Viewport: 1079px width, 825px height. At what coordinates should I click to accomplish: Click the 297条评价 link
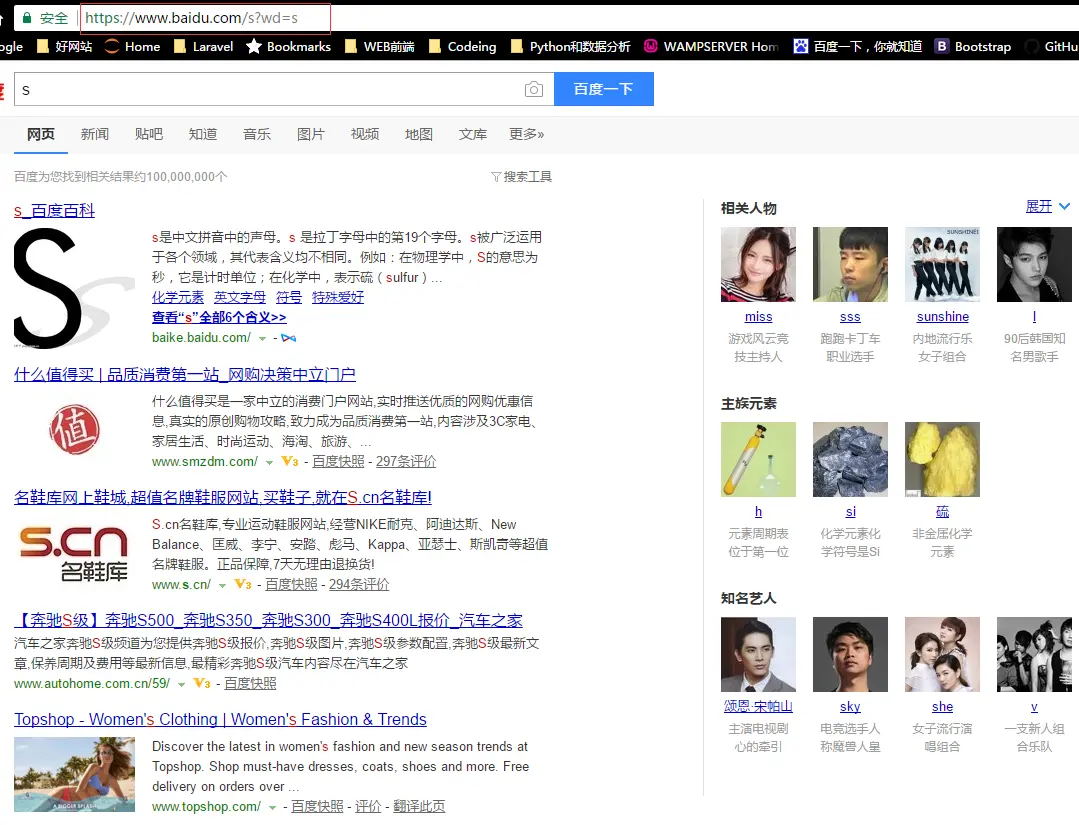pos(406,461)
